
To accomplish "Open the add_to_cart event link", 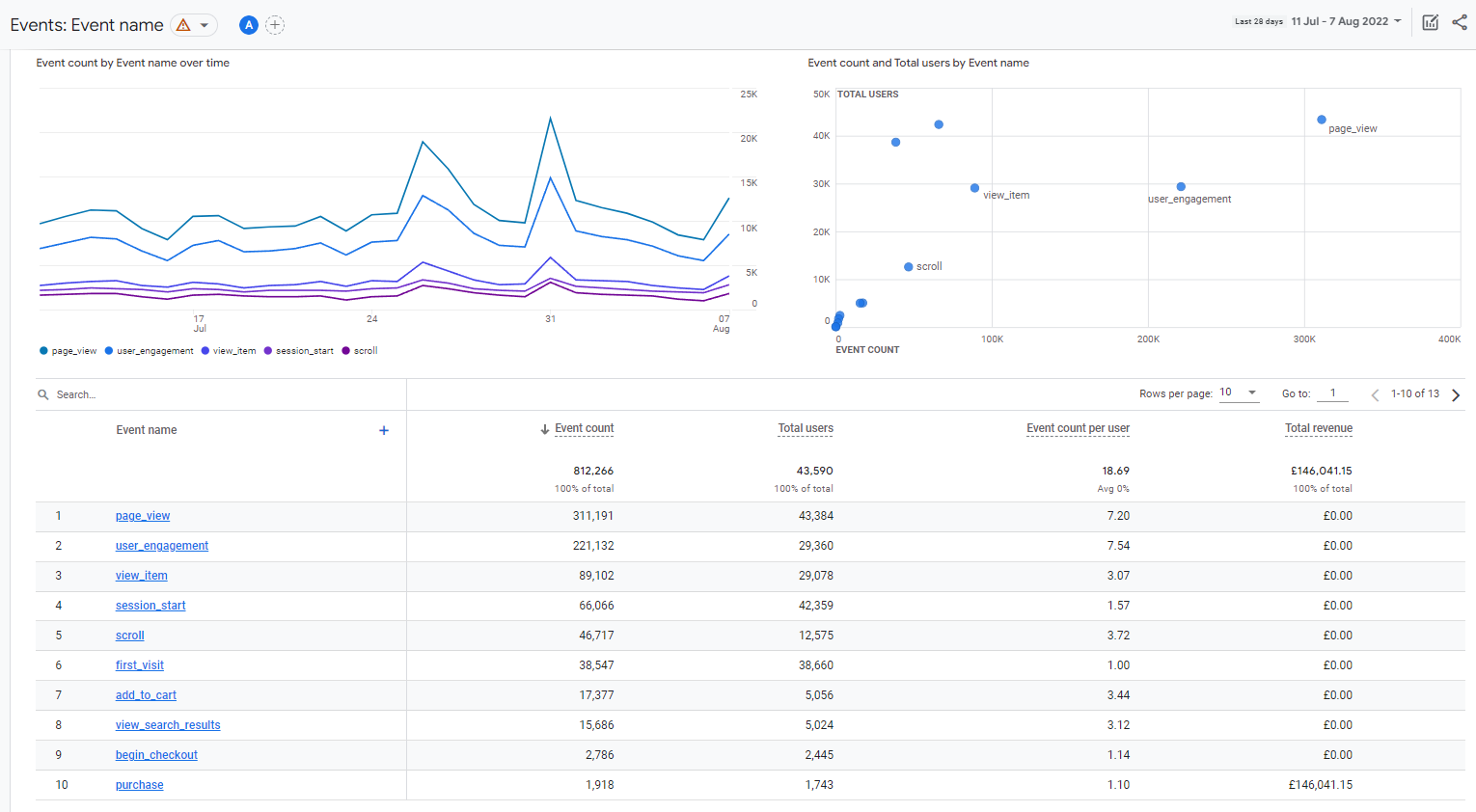I will pos(146,694).
